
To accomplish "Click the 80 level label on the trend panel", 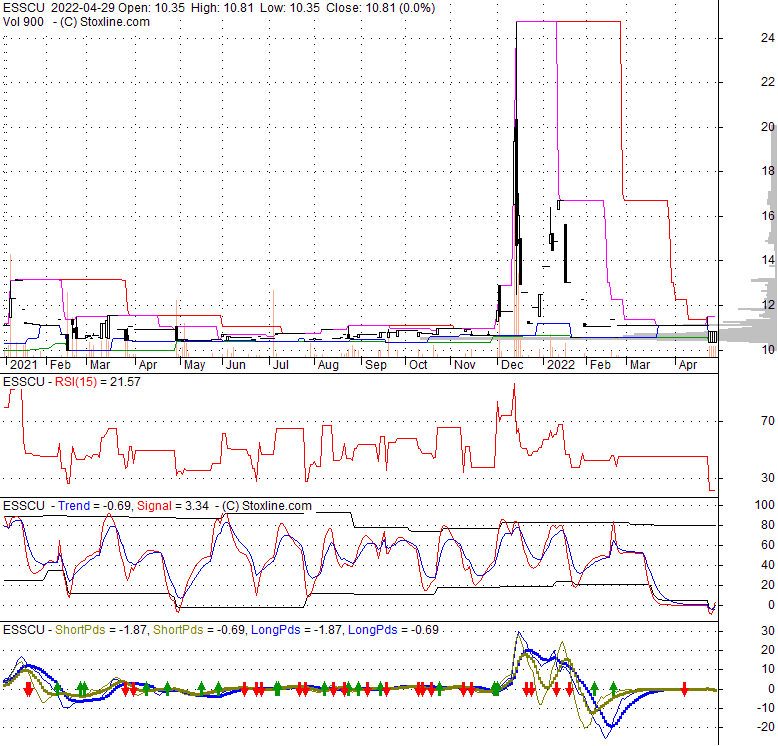I will [x=768, y=525].
